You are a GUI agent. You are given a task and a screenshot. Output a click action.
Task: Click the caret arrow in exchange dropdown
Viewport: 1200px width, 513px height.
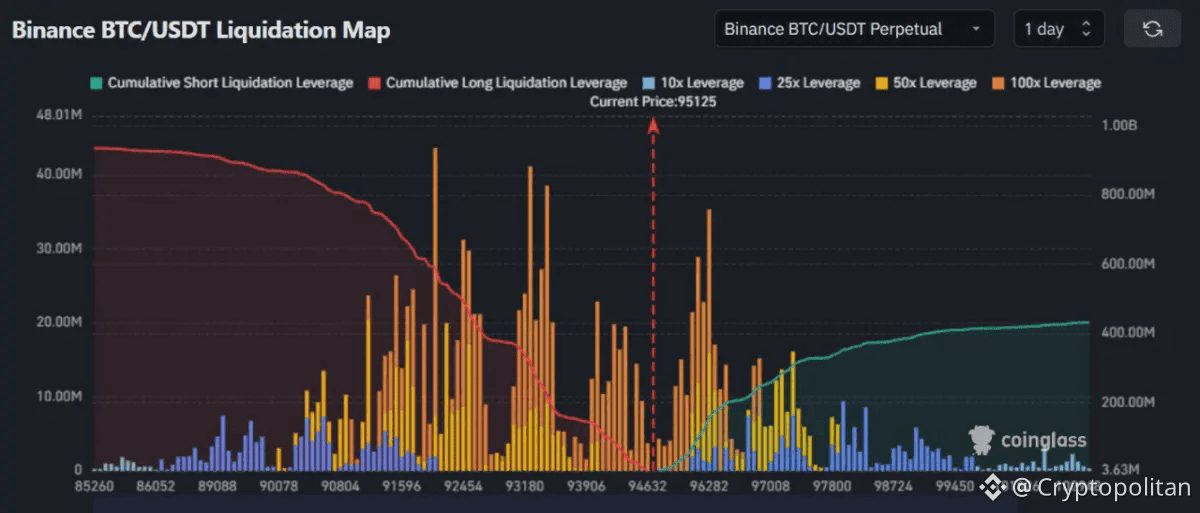(975, 29)
